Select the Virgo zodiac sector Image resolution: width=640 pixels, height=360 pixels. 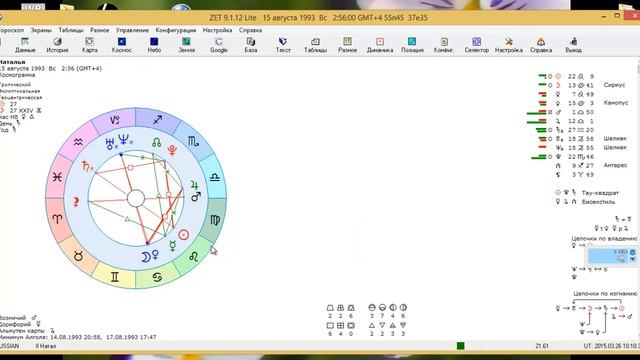(x=215, y=220)
